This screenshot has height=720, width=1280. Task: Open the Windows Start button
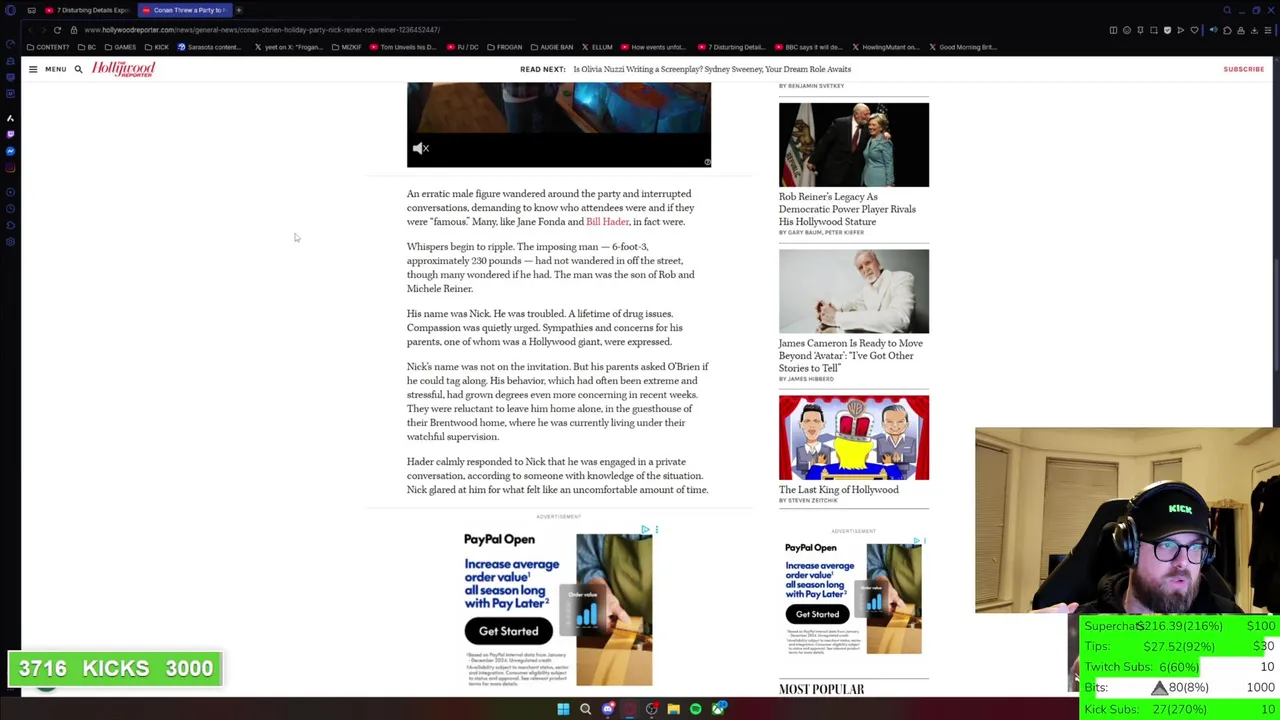click(x=563, y=709)
